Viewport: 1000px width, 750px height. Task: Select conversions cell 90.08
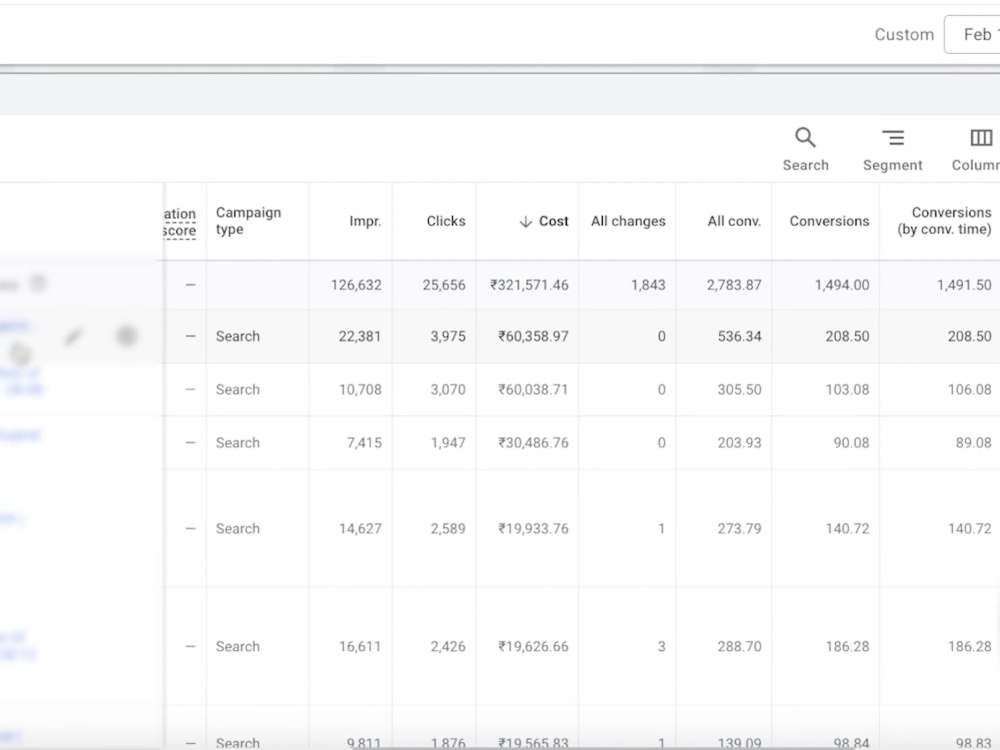[x=851, y=443]
